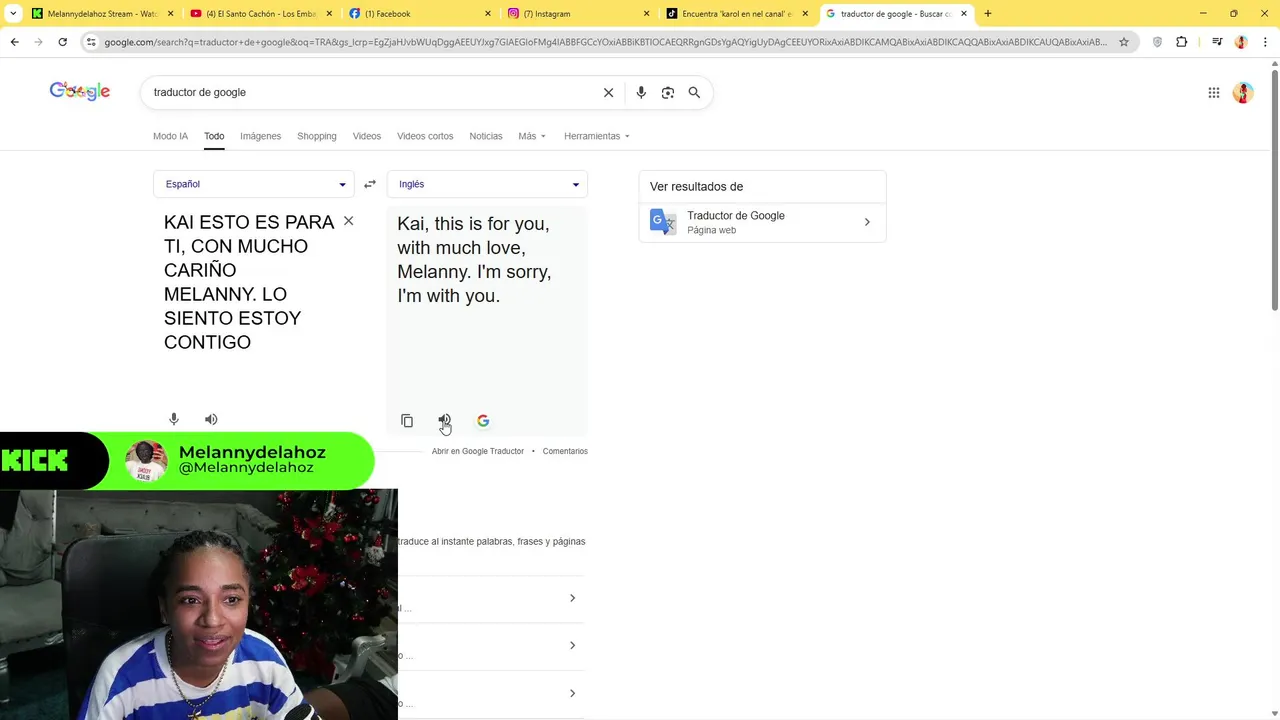This screenshot has width=1280, height=720.
Task: Clear the Google search box text
Action: tap(608, 92)
